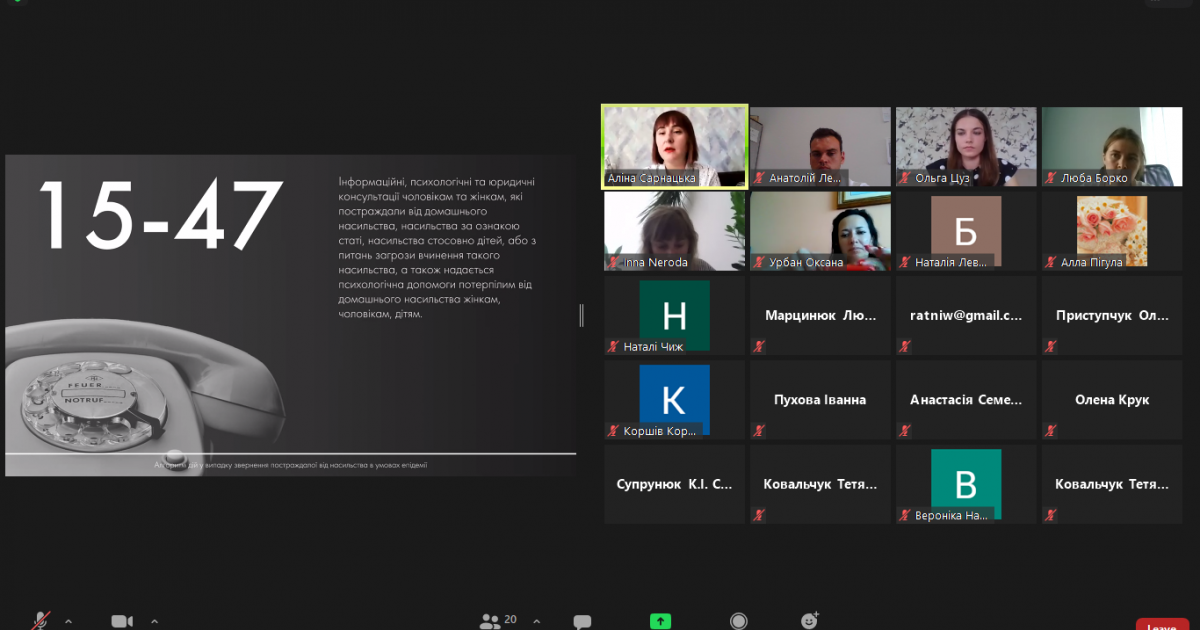The width and height of the screenshot is (1200, 630).
Task: Start recording with the Record icon
Action: (738, 621)
